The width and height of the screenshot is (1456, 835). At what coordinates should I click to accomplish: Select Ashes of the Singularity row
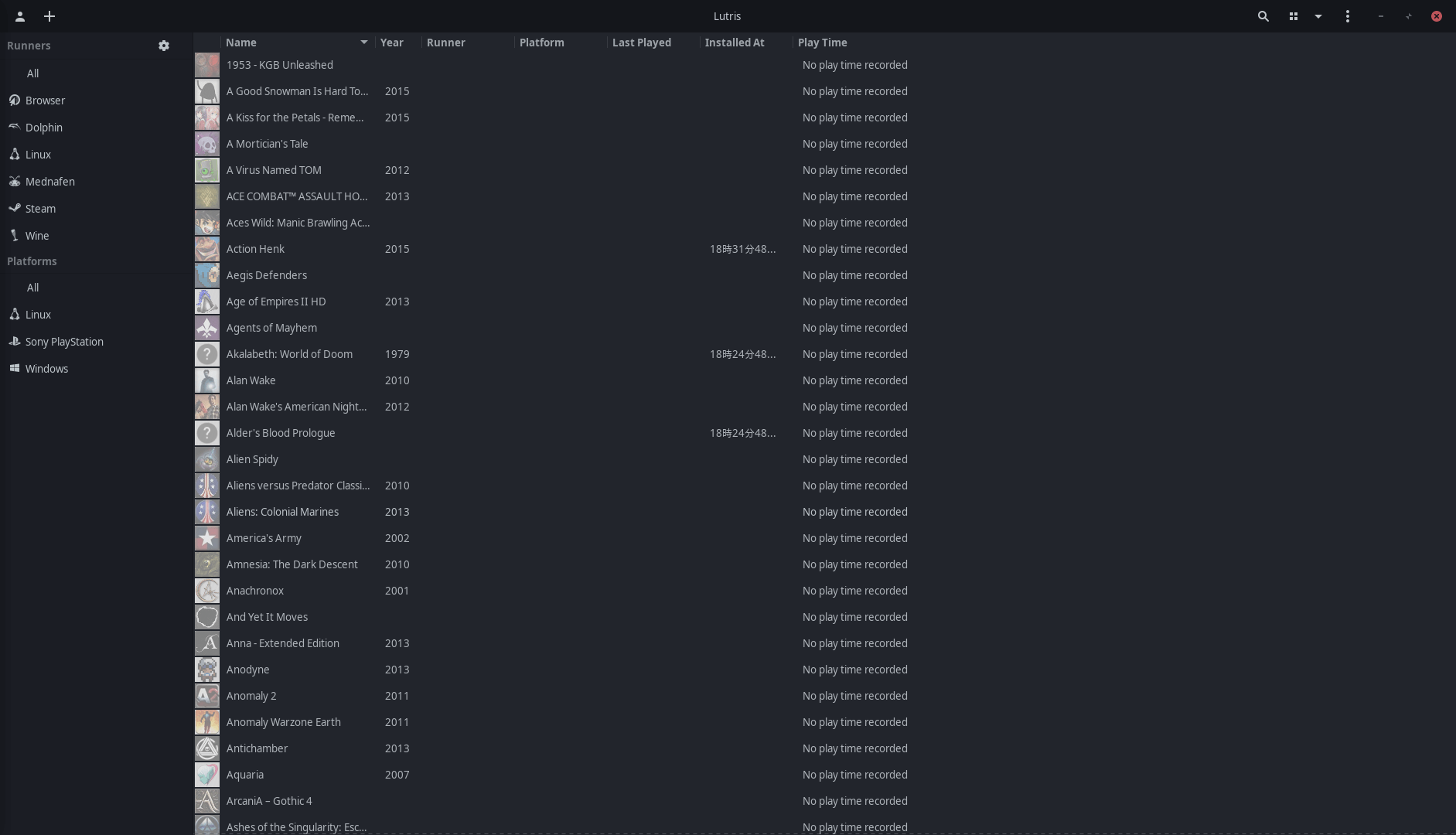pyautogui.click(x=824, y=826)
